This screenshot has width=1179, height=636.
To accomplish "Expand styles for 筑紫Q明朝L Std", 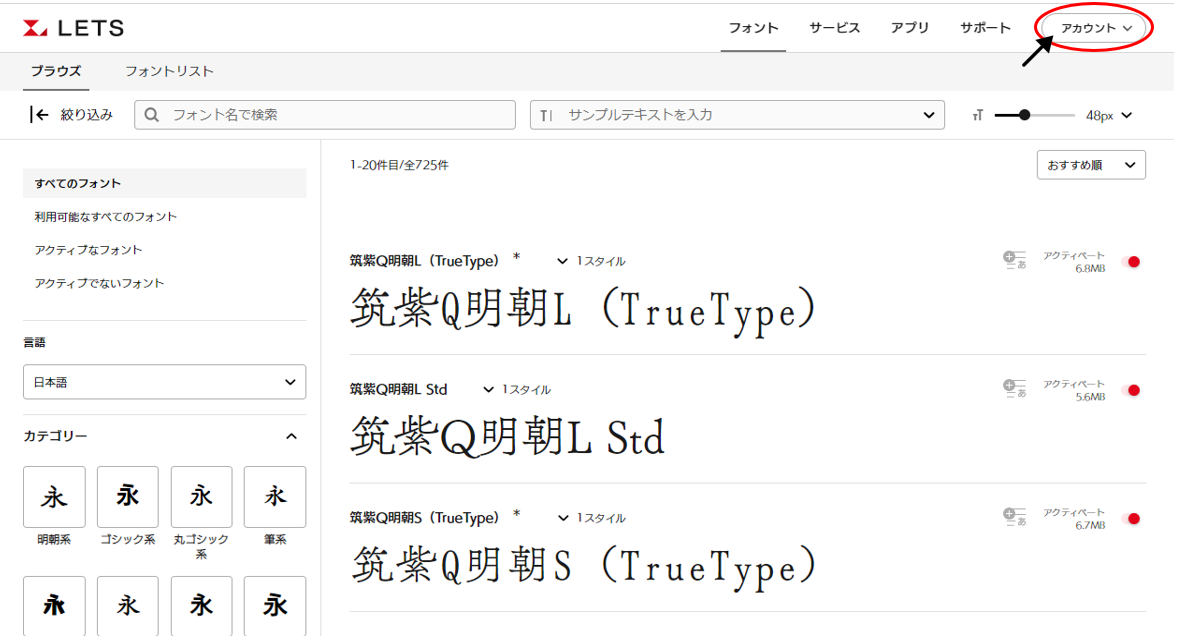I will (x=517, y=389).
